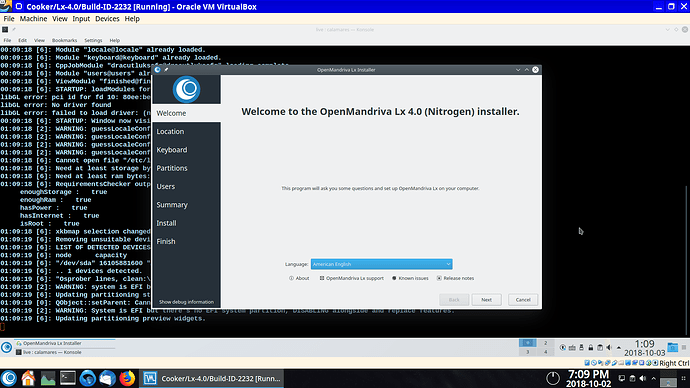
Task: Open guest panel file manager icon
Action: 672,348
